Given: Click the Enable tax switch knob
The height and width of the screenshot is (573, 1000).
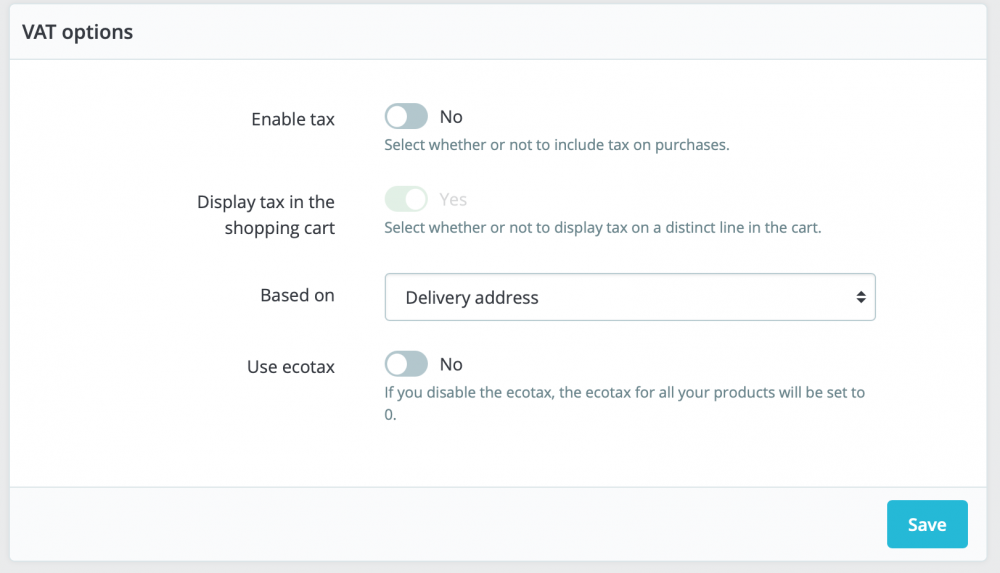Looking at the screenshot, I should (397, 117).
